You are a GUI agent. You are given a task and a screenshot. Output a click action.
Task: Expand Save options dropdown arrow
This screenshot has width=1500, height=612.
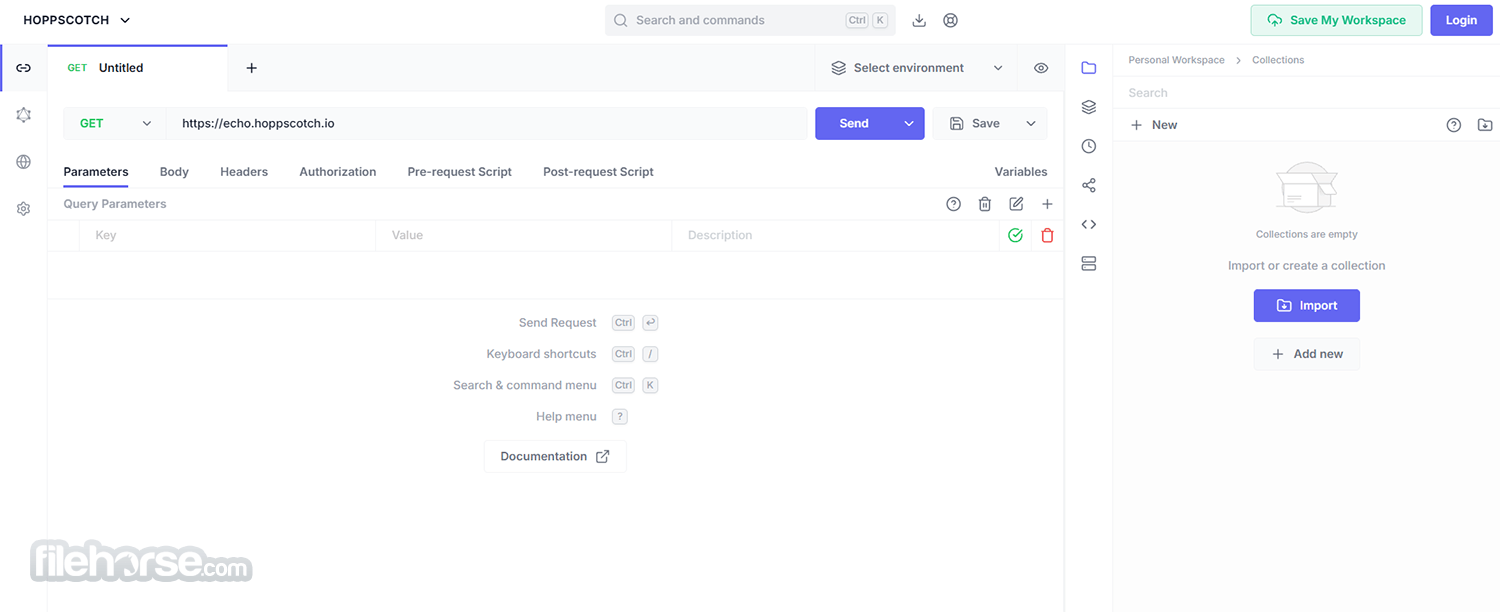[1031, 123]
